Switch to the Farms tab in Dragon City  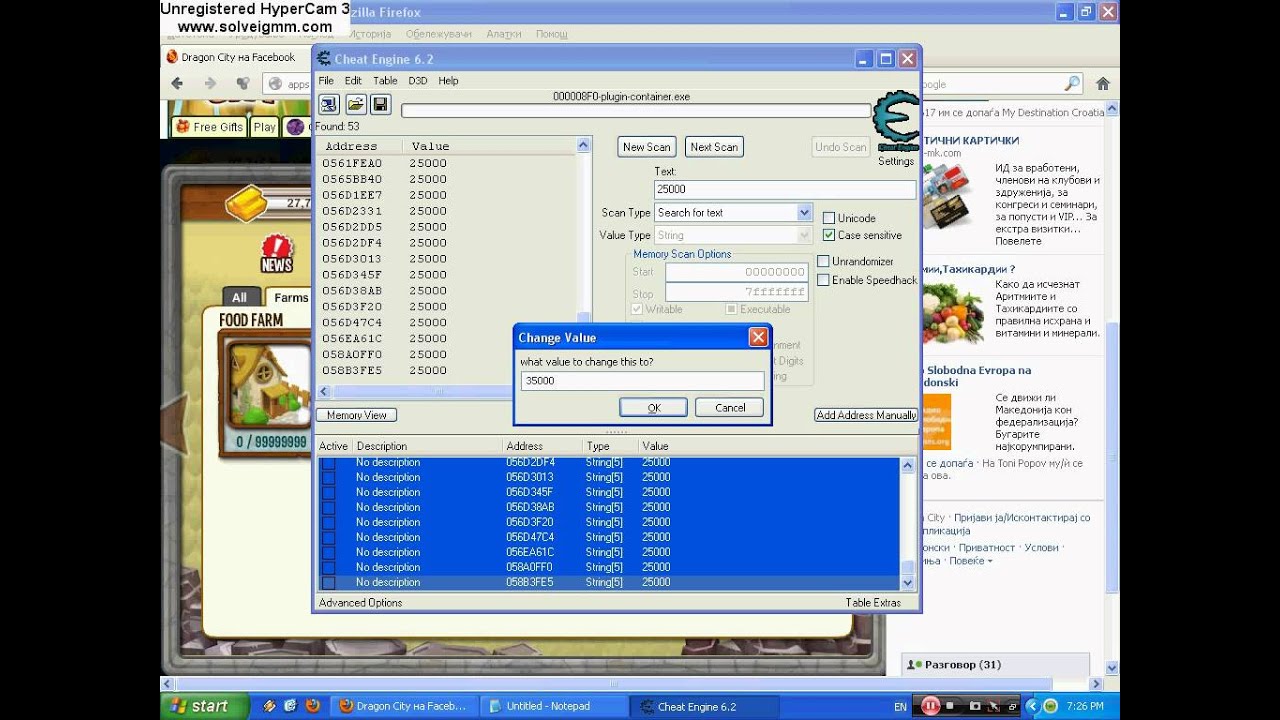tap(291, 297)
